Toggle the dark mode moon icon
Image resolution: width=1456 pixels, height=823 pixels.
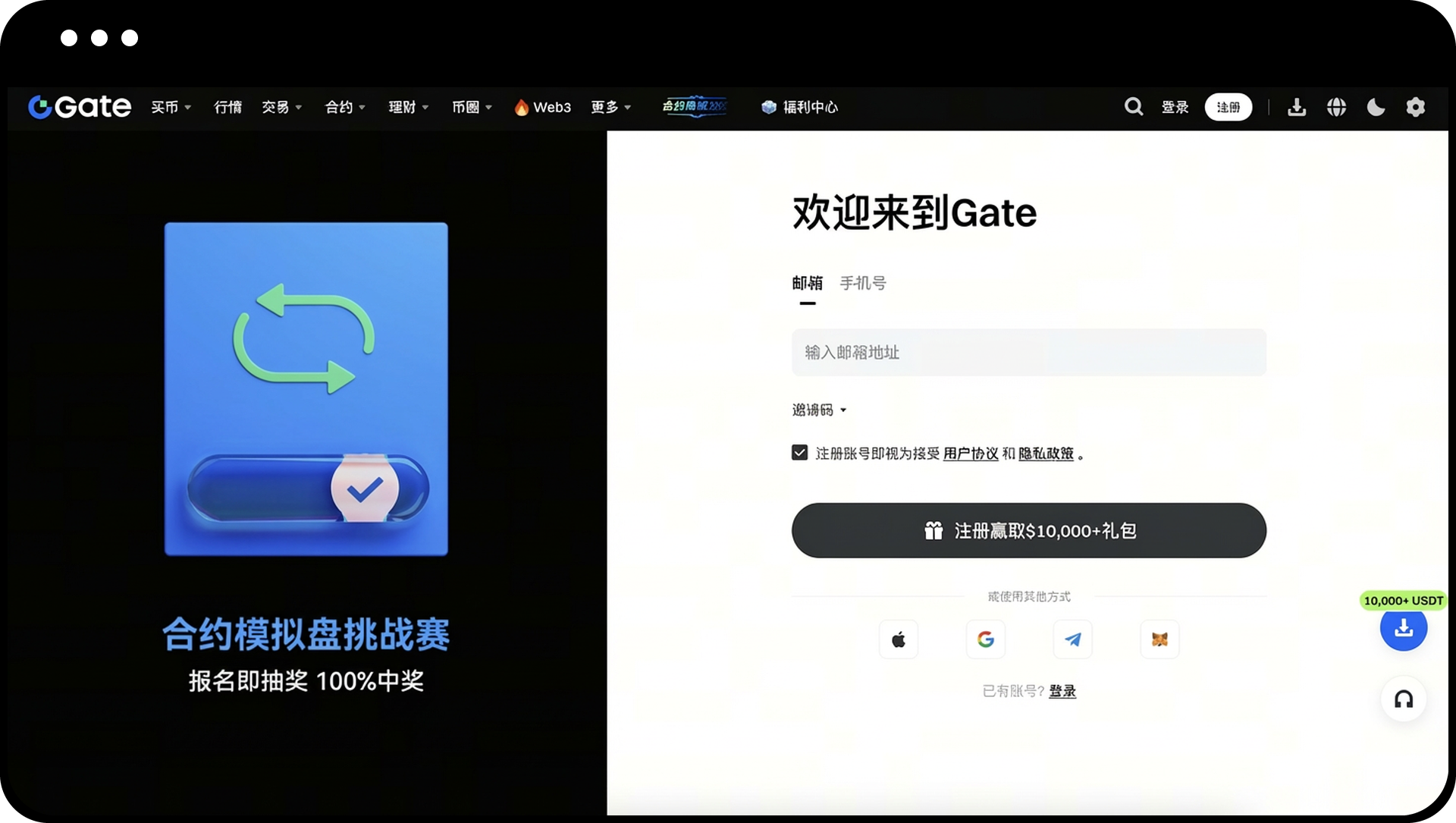click(1376, 107)
